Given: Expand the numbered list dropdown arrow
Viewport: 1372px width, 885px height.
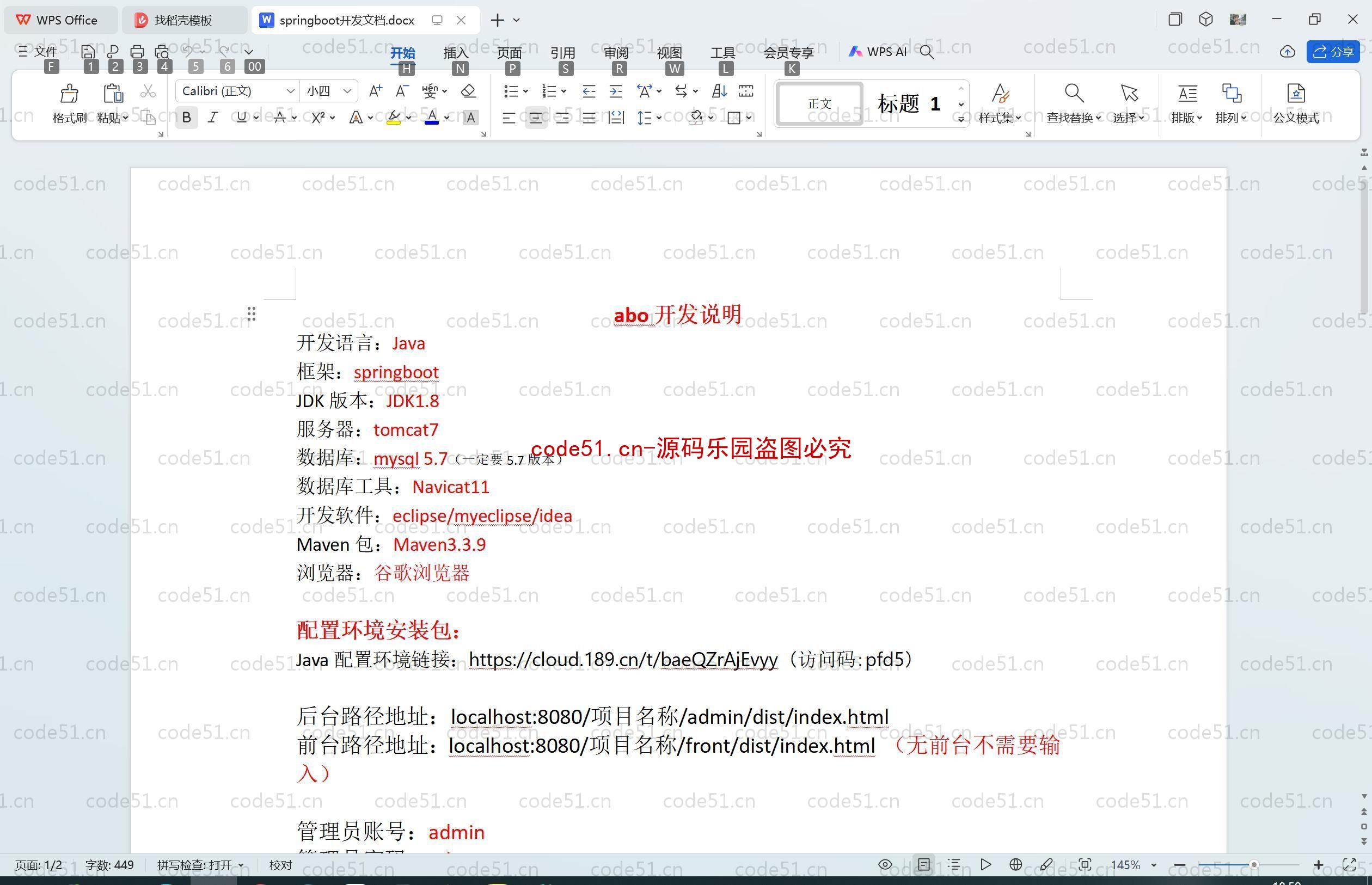Looking at the screenshot, I should tap(564, 91).
